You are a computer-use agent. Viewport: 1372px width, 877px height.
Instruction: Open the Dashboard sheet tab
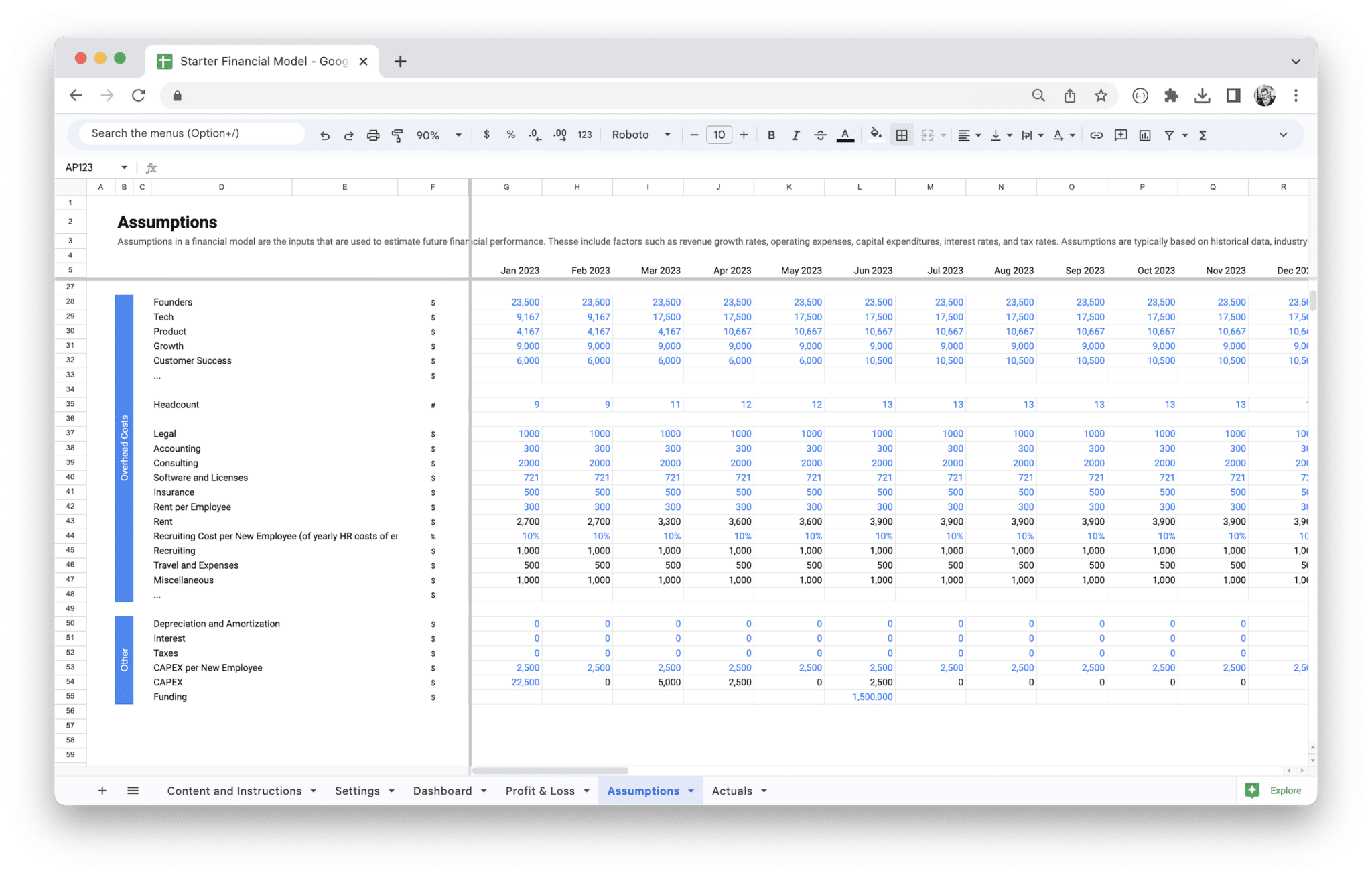tap(442, 791)
